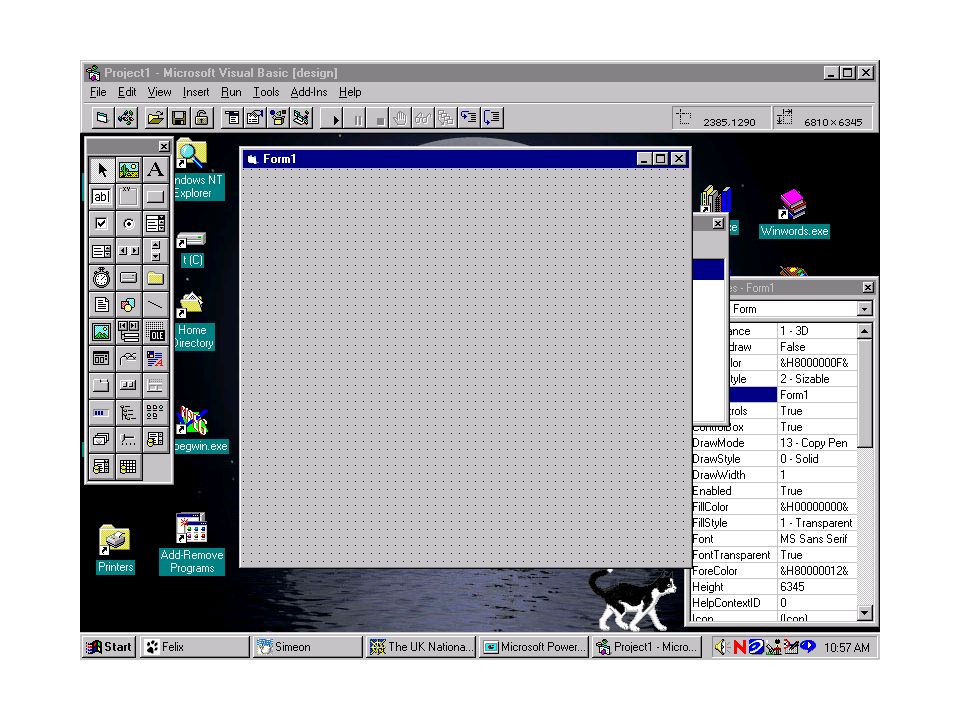The image size is (960, 720).
Task: Switch to Simeon taskbar button
Action: [308, 647]
